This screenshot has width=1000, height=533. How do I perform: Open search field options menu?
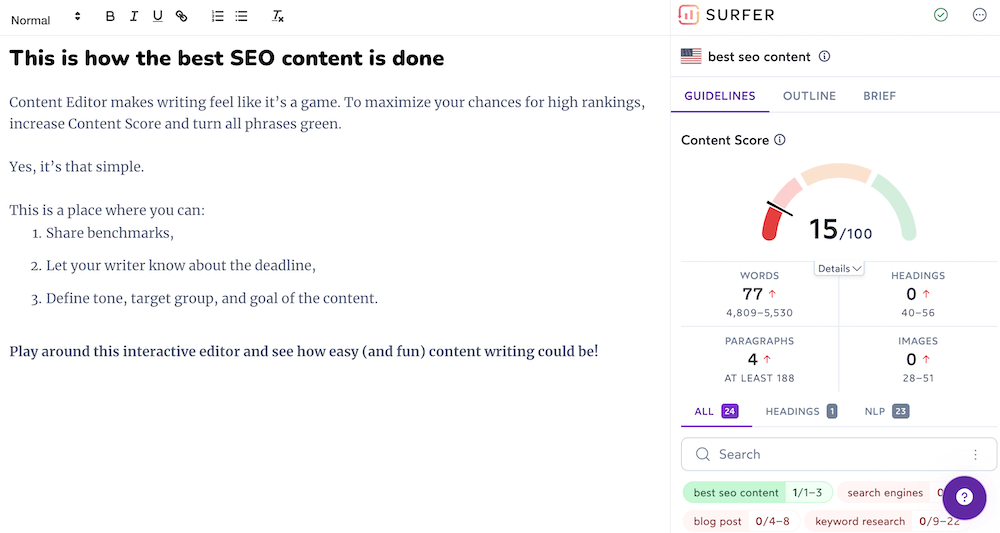coord(975,454)
